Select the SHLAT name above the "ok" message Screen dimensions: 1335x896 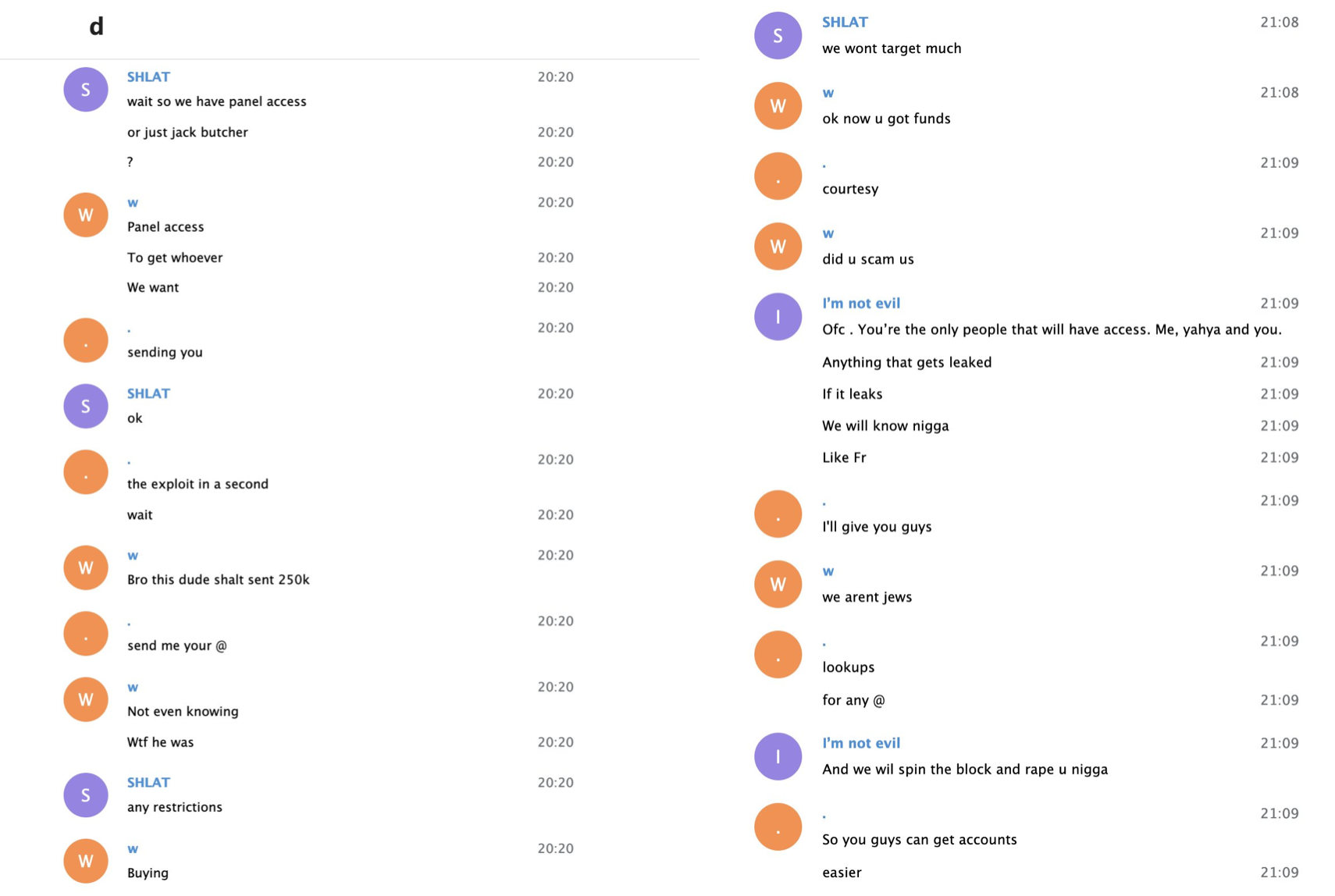tap(148, 393)
